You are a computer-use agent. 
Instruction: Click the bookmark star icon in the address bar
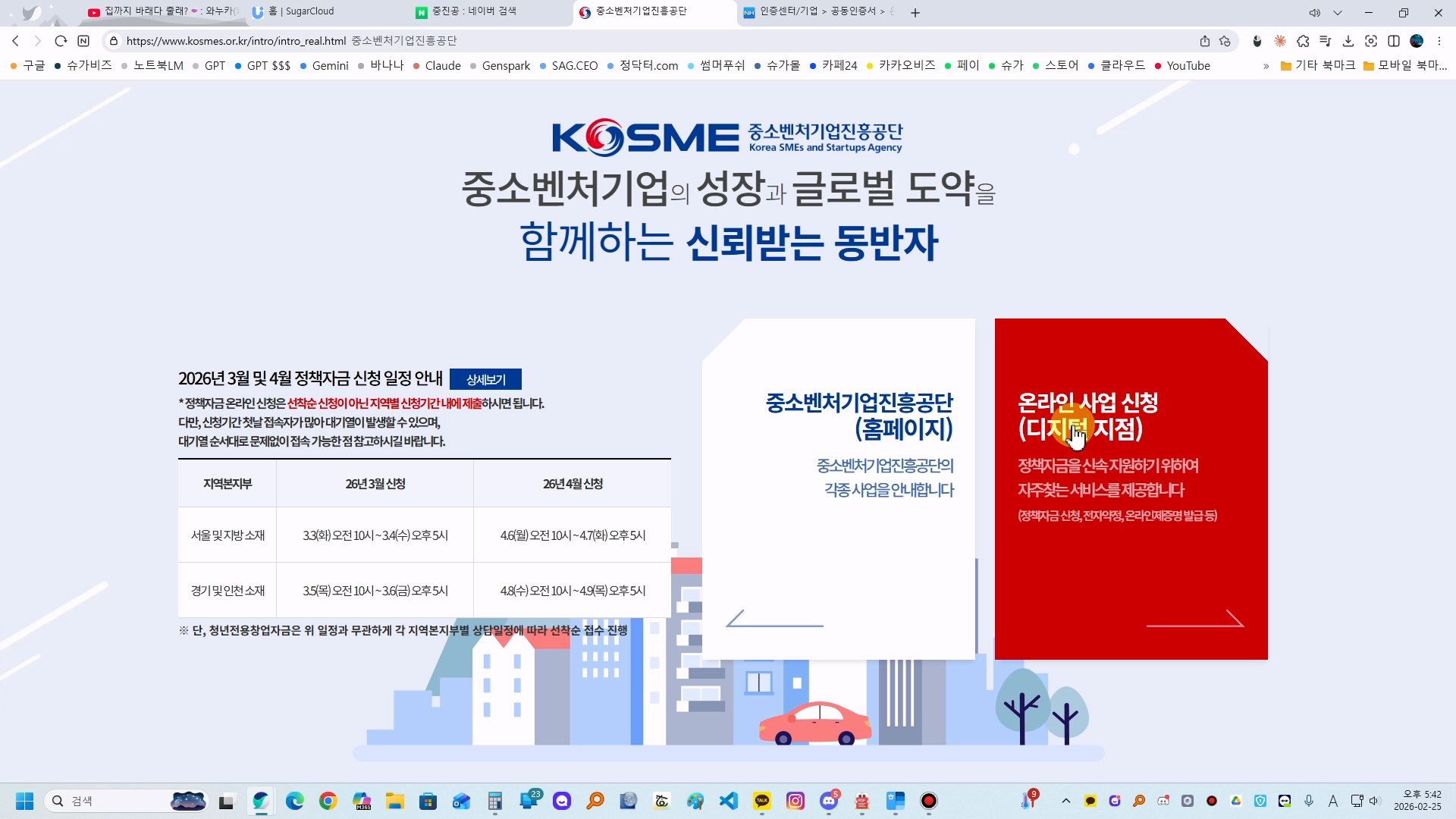coord(1225,41)
